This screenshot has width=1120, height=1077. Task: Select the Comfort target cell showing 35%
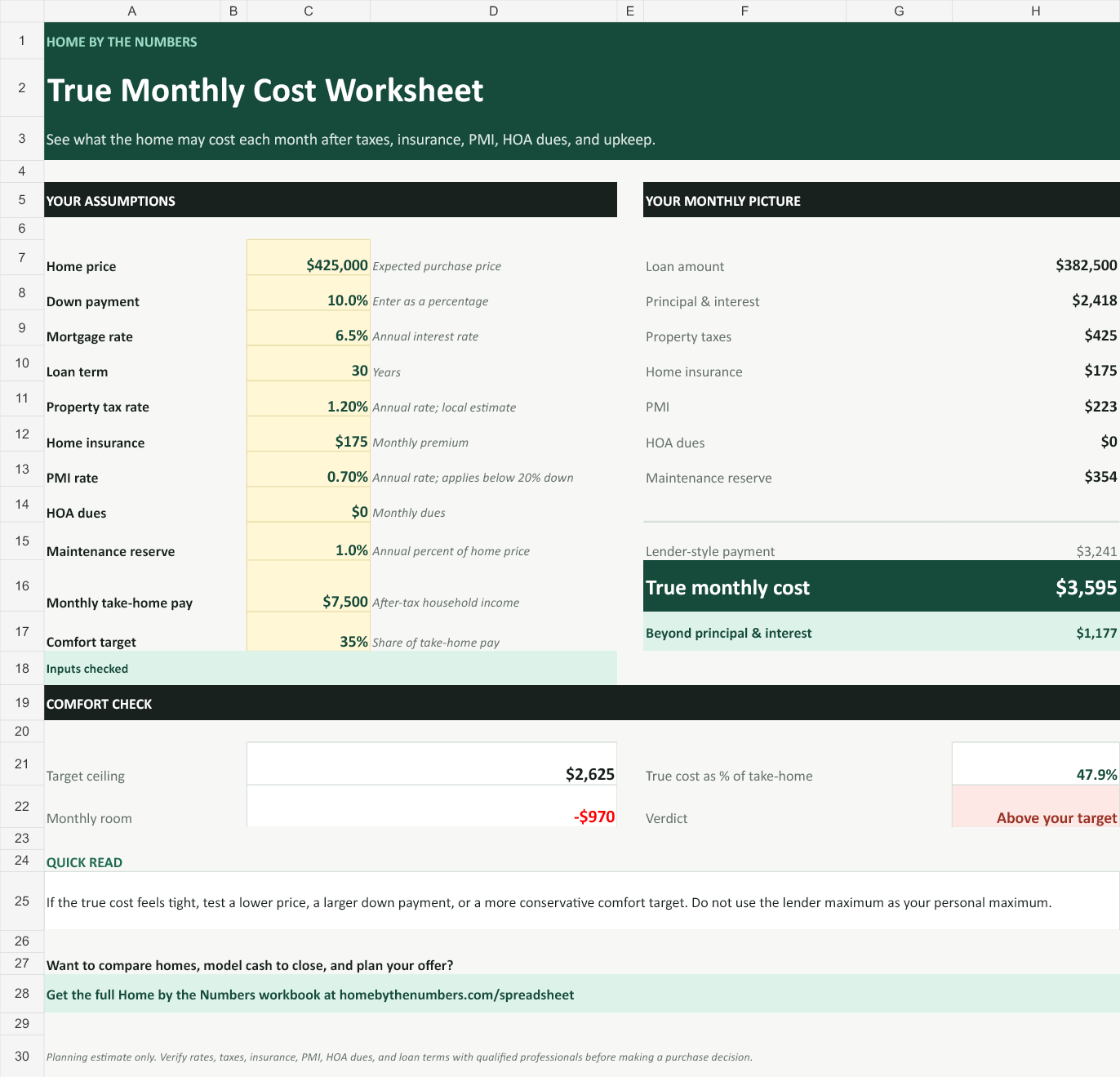click(x=309, y=632)
